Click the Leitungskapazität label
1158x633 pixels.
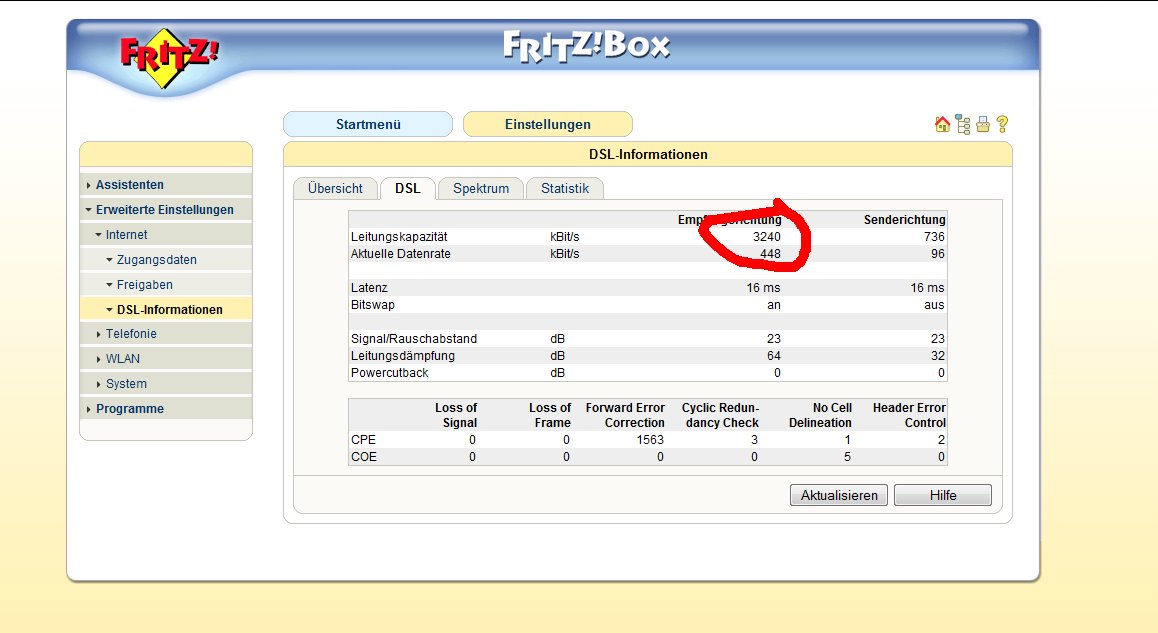[x=399, y=236]
